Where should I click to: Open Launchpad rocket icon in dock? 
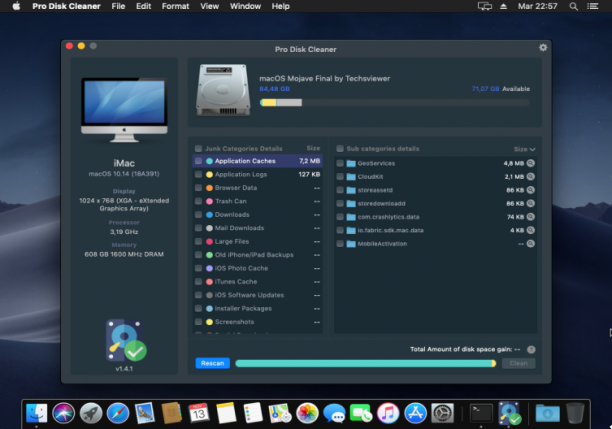tap(91, 413)
